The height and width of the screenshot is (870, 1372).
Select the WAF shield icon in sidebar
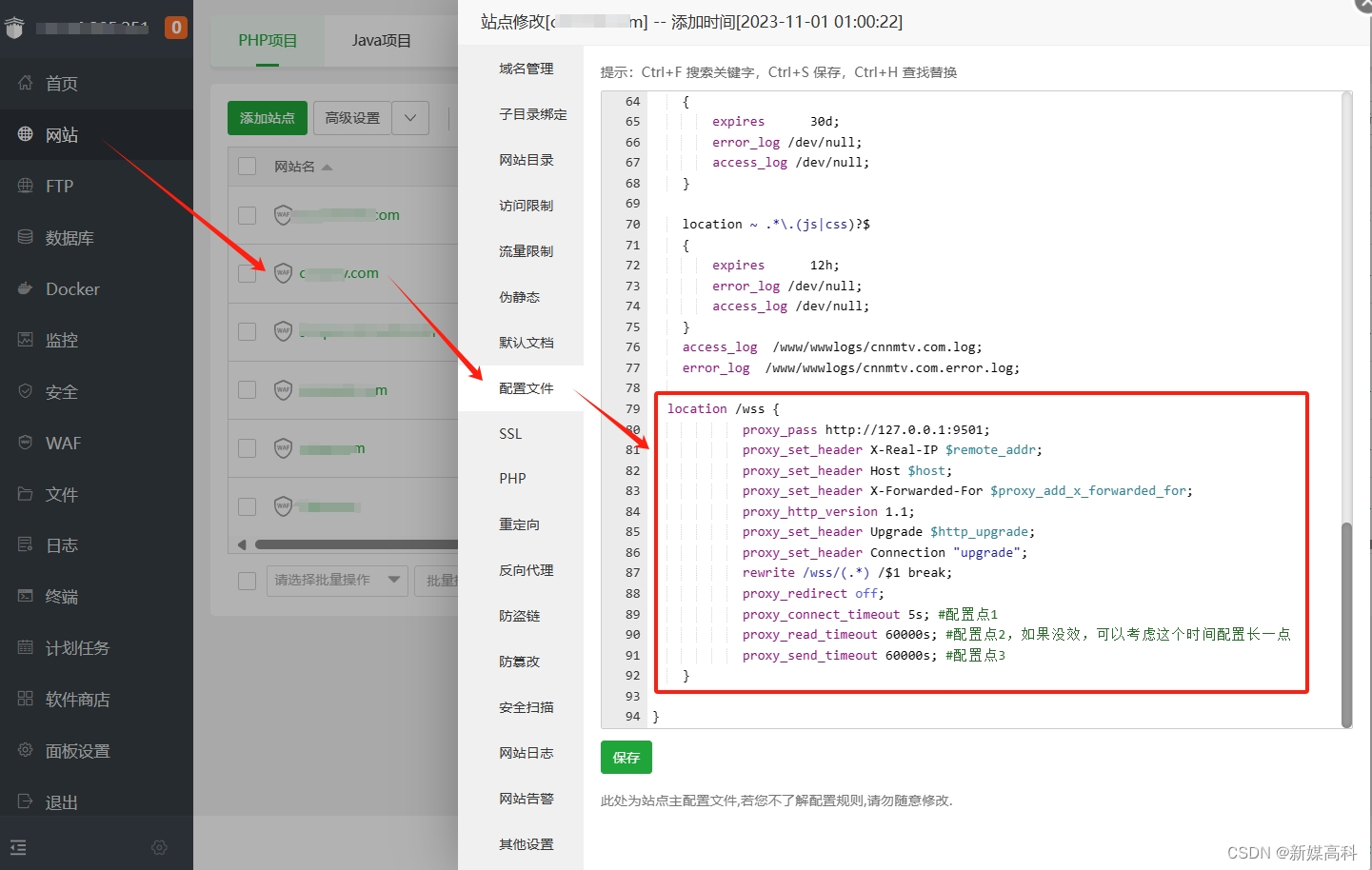click(25, 443)
